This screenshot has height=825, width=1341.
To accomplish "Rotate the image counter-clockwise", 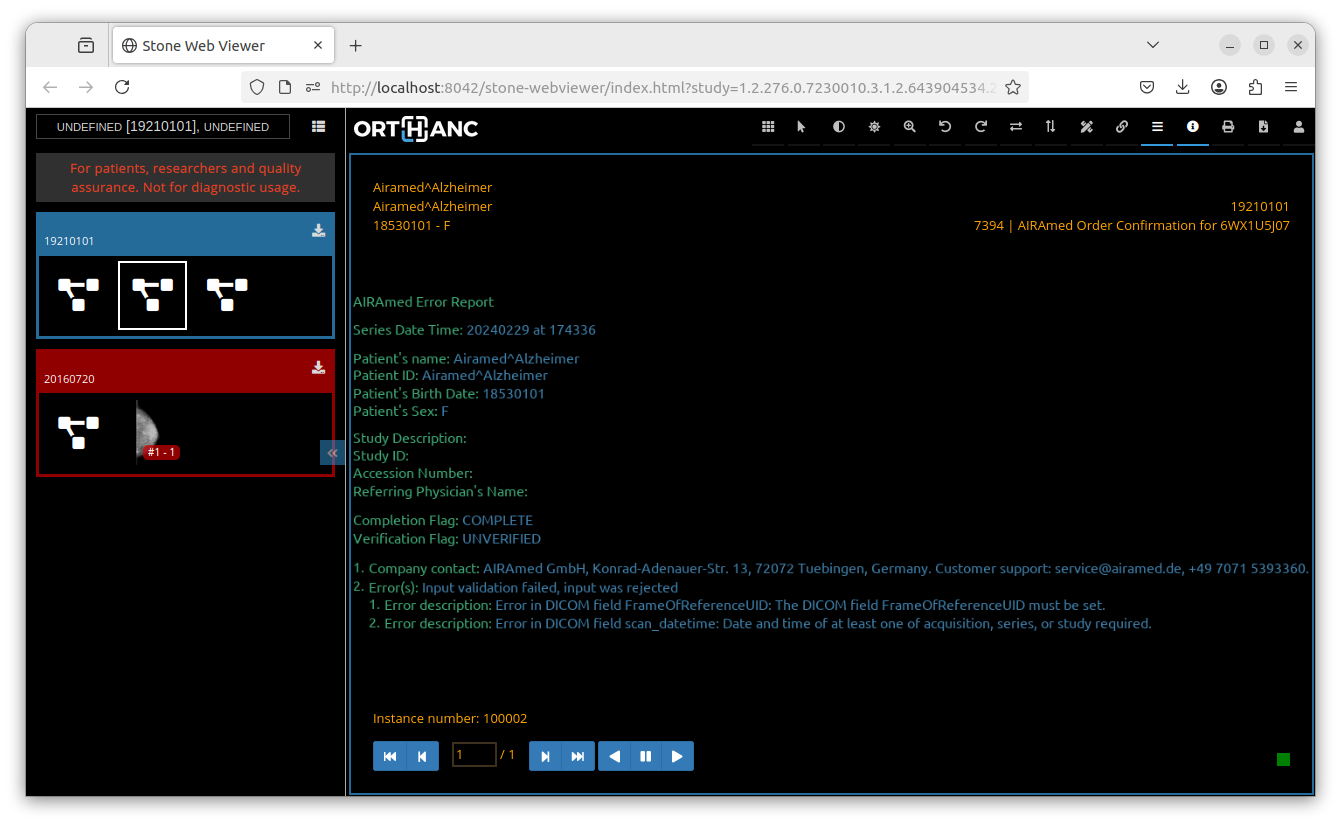I will click(945, 127).
